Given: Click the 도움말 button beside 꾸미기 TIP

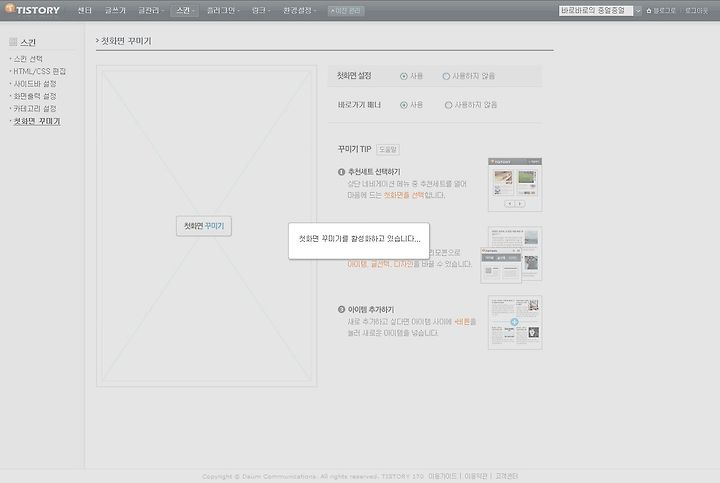Looking at the screenshot, I should (388, 150).
